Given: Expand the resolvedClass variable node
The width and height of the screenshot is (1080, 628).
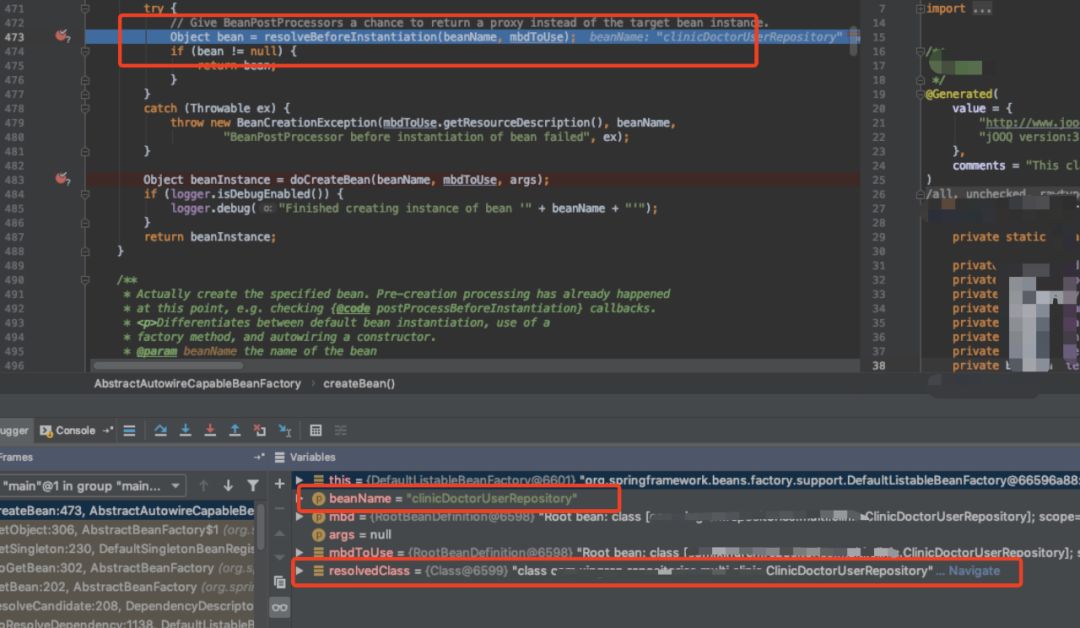Looking at the screenshot, I should click(301, 571).
